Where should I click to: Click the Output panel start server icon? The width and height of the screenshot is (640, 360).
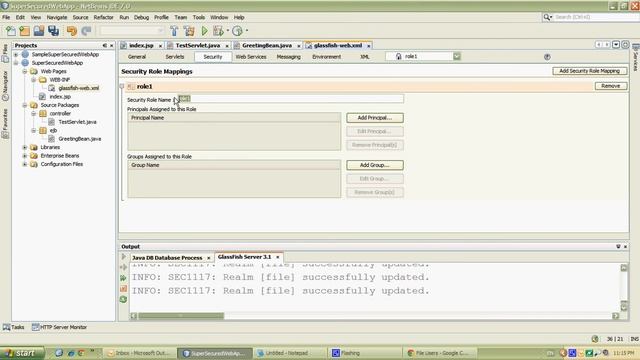(124, 257)
